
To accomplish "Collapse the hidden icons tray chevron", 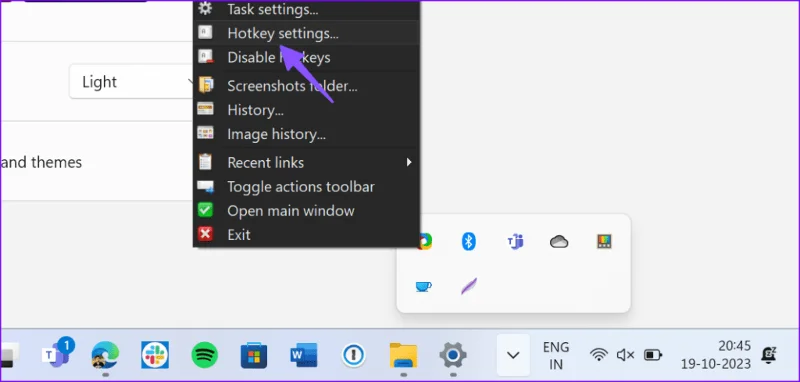I will click(x=513, y=355).
